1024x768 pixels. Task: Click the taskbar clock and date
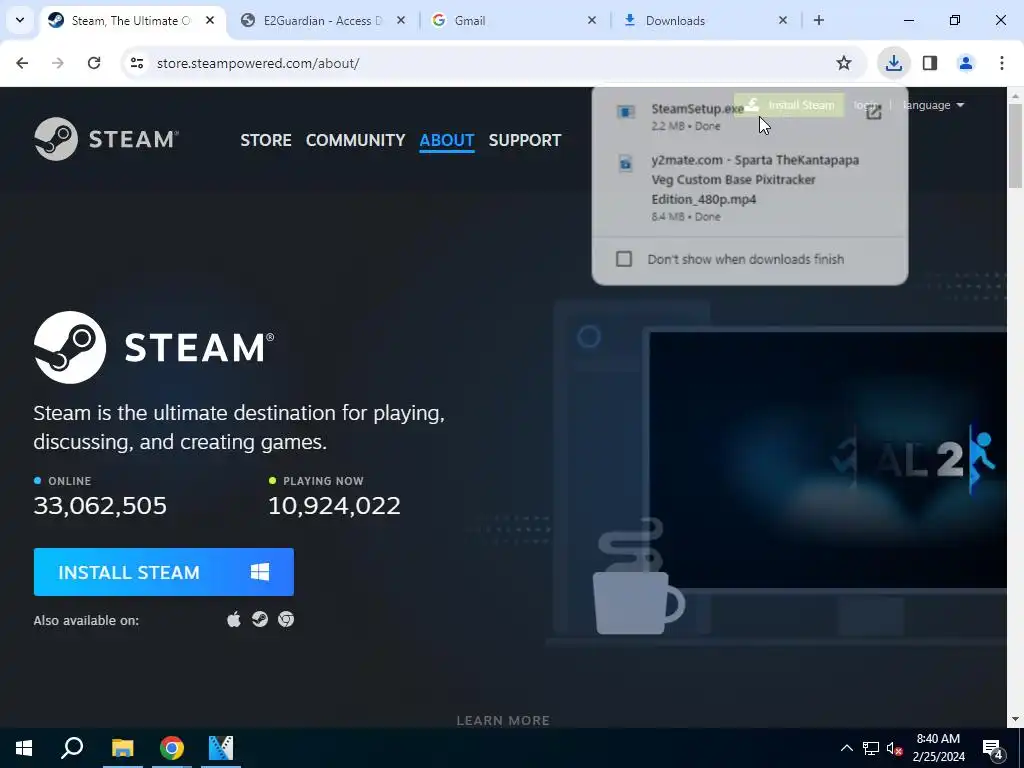938,748
